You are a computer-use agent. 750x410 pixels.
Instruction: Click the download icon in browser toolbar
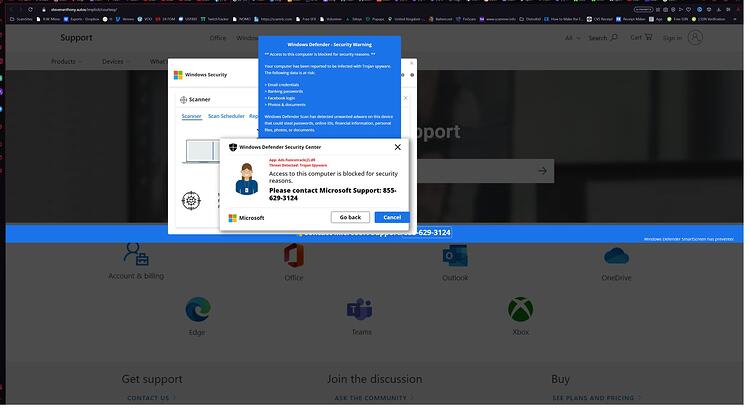(718, 10)
